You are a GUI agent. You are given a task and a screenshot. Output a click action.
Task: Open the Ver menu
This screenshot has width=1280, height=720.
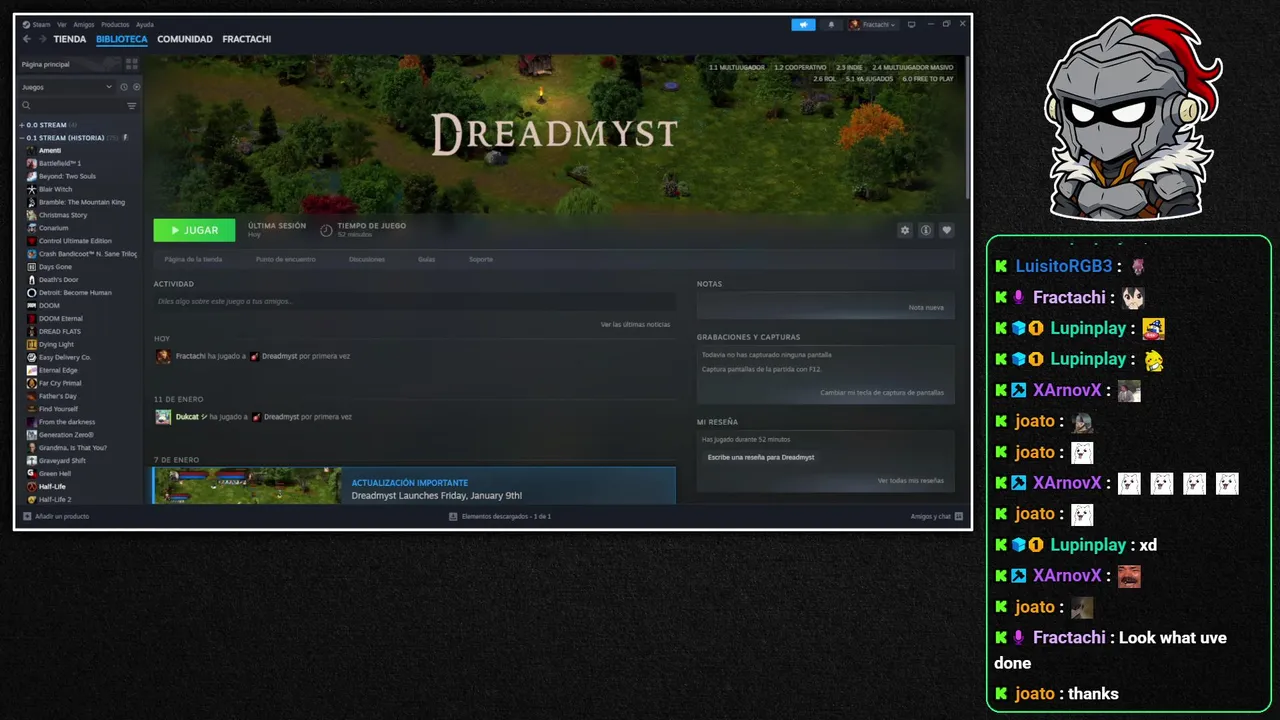point(62,25)
